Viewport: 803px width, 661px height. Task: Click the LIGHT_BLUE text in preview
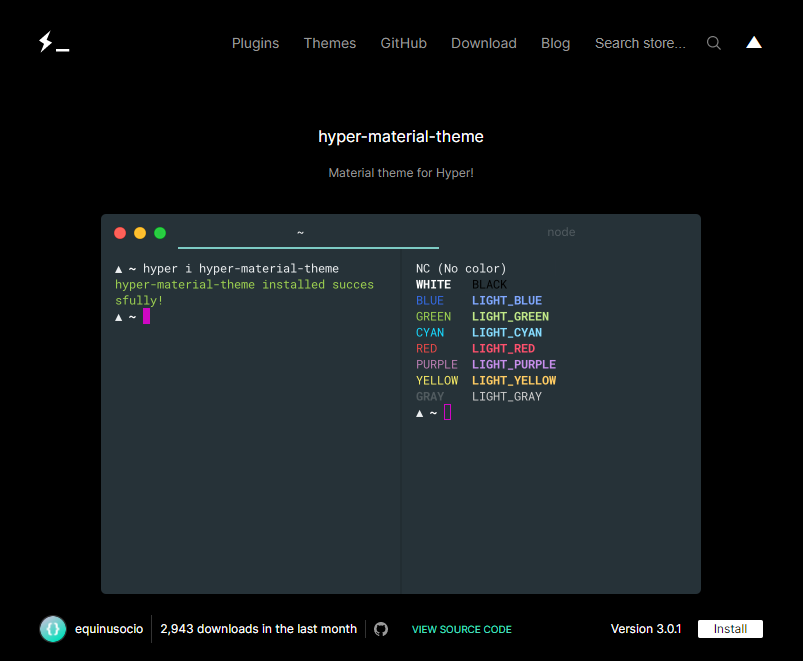coord(507,301)
